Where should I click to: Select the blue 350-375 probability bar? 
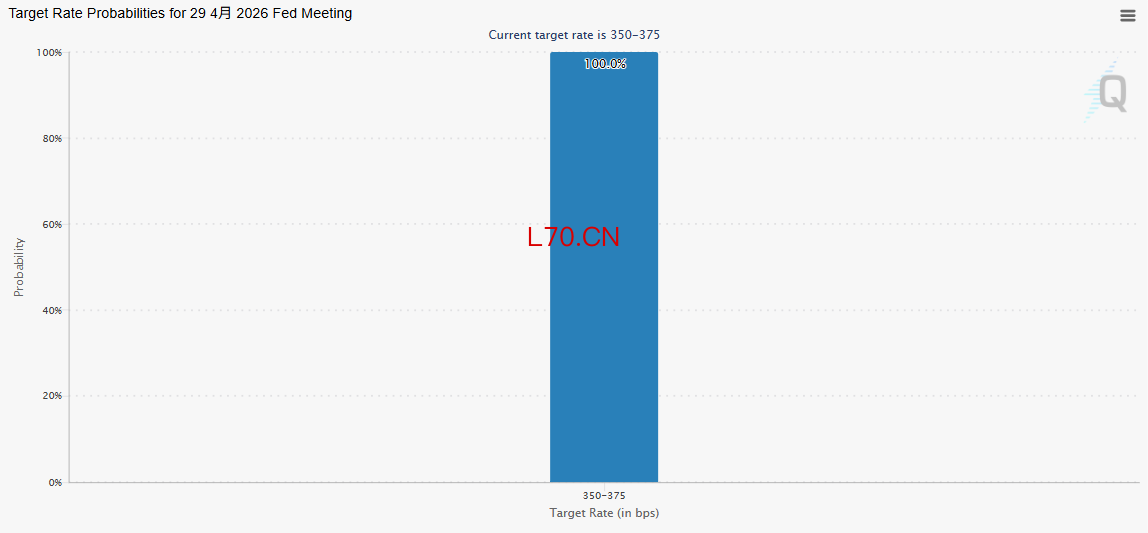click(604, 350)
